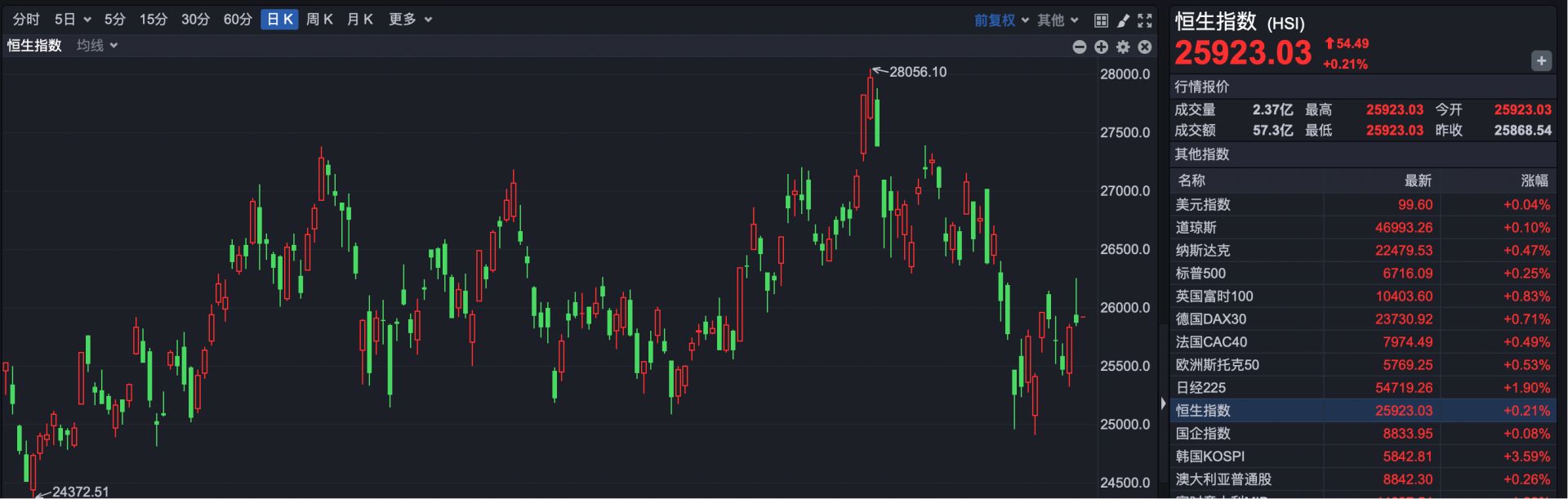Close the 恒生指数 chart panel
The image size is (1568, 499).
pyautogui.click(x=1145, y=47)
